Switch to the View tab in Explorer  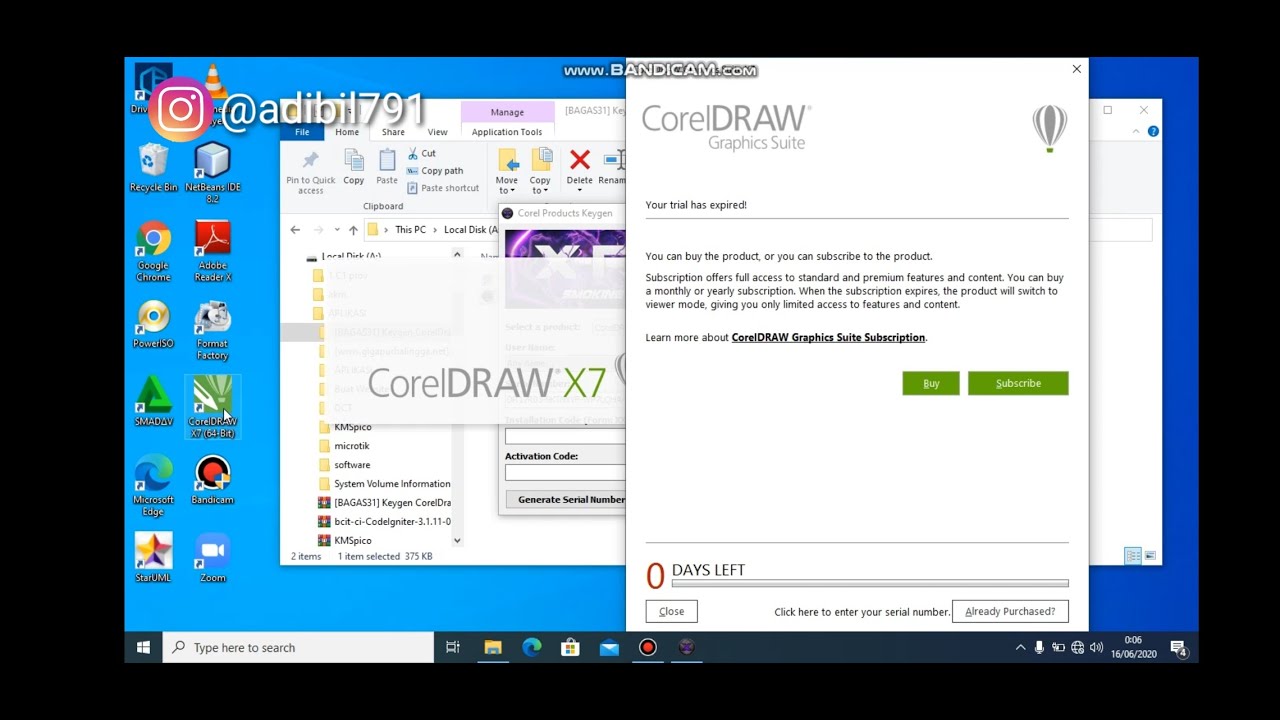coord(438,131)
